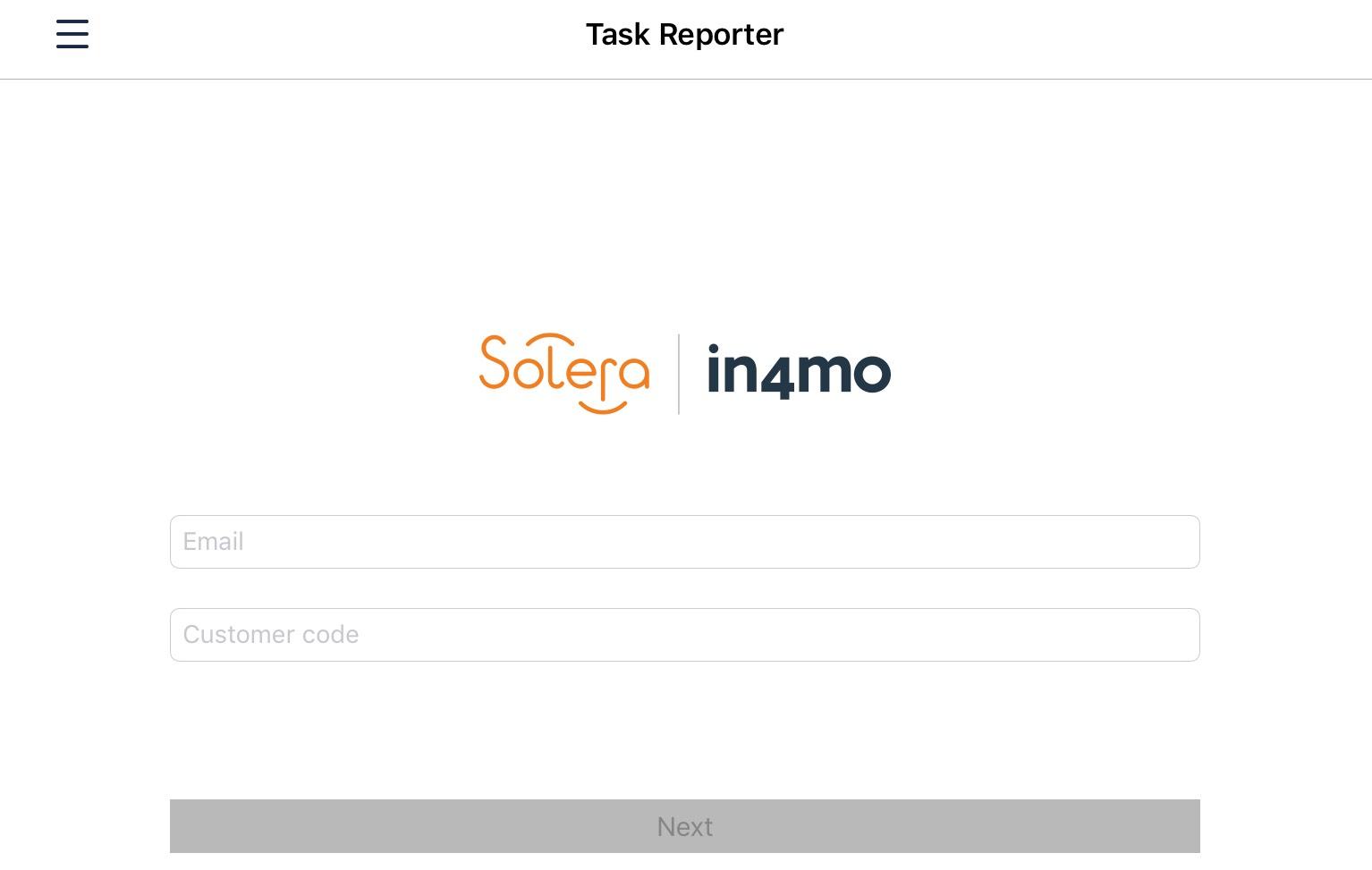Screen dimensions: 1372x870
Task: Click the orange Solera wordmark
Action: pos(564,372)
